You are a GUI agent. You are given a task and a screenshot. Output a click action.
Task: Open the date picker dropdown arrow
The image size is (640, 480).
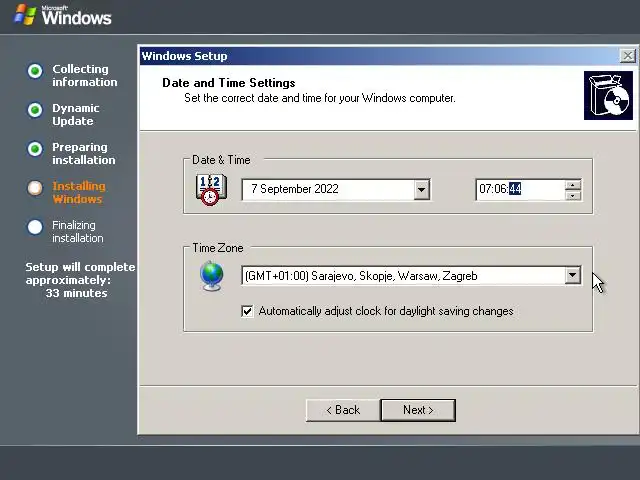pos(421,190)
